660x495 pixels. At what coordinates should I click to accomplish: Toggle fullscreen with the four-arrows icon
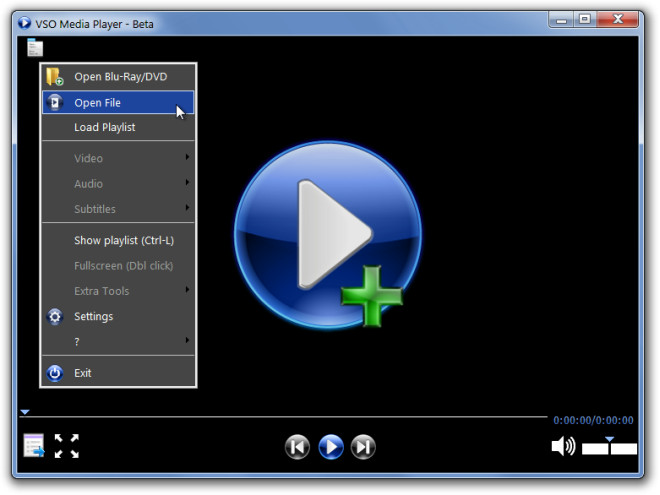click(67, 446)
